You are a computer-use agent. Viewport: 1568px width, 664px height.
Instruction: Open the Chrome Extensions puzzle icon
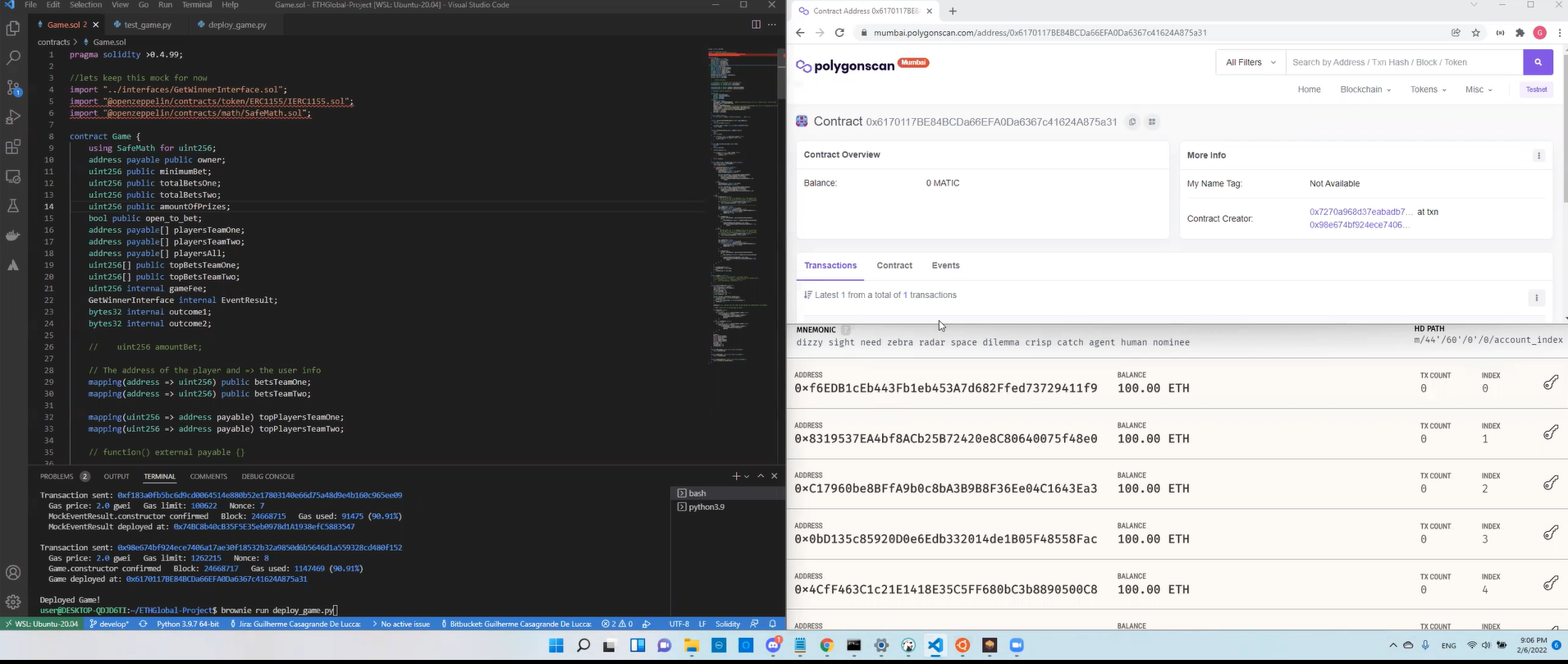click(1520, 33)
